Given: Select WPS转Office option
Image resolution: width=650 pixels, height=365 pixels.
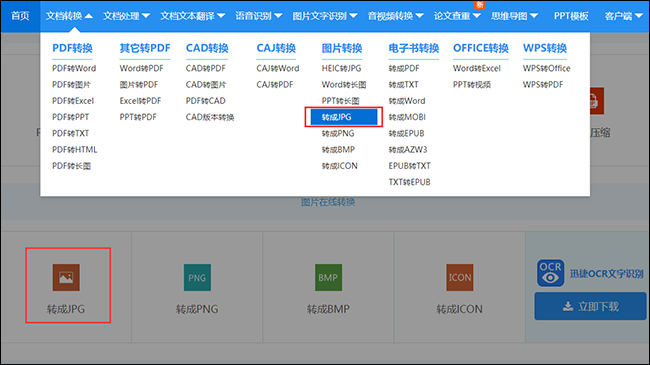Looking at the screenshot, I should 547,68.
